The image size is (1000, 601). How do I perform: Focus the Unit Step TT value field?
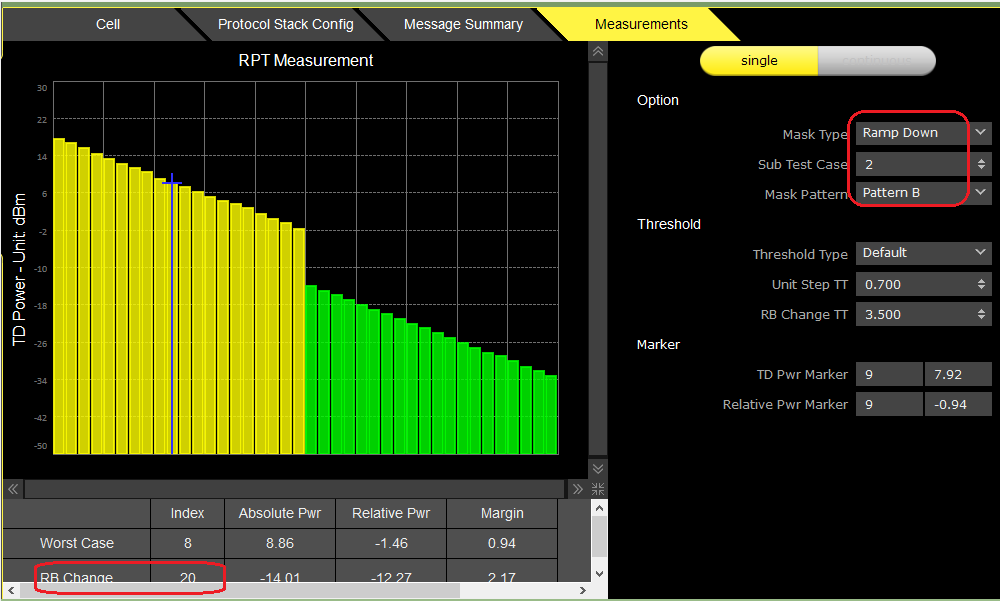(x=914, y=285)
